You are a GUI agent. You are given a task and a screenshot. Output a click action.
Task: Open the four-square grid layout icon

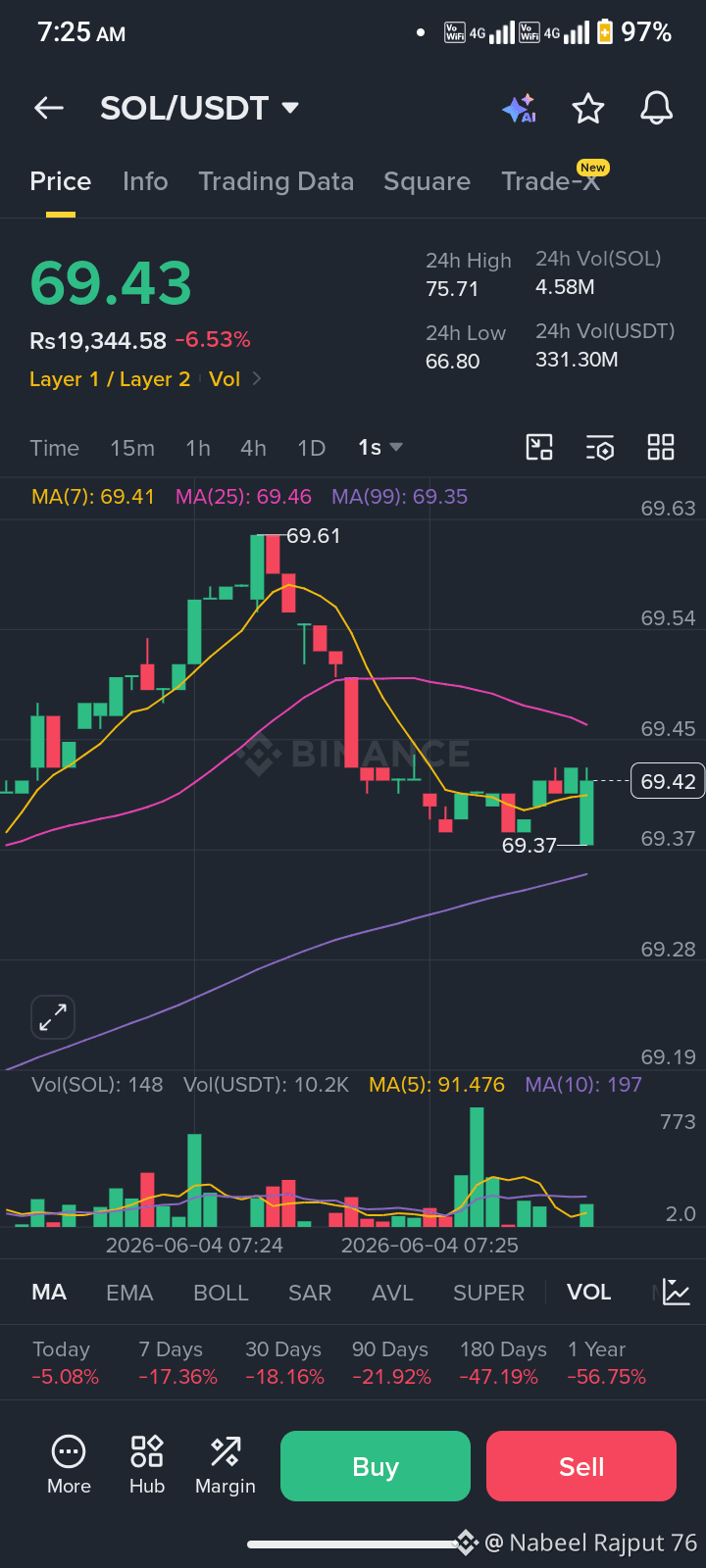661,448
